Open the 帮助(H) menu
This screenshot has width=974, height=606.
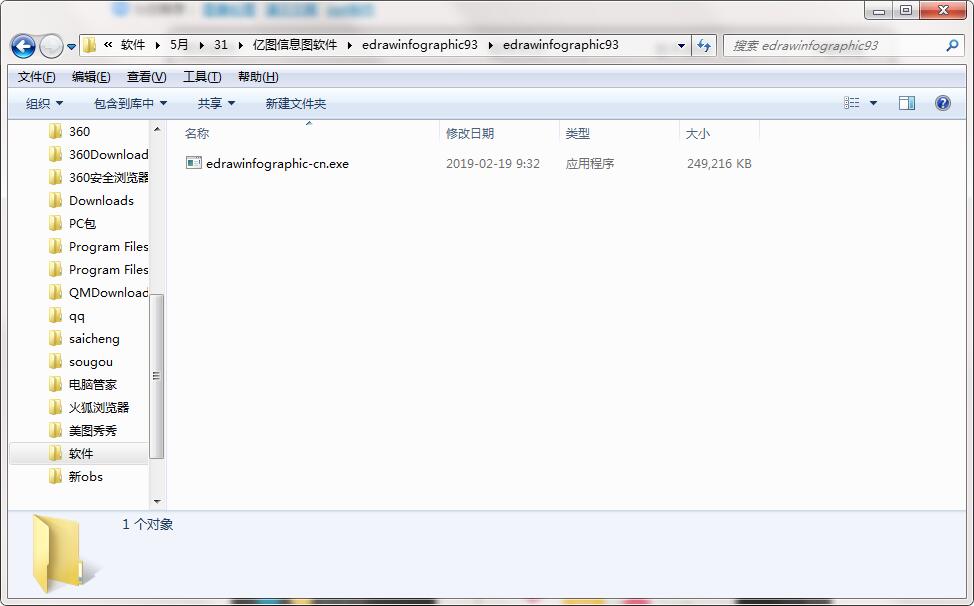click(258, 77)
